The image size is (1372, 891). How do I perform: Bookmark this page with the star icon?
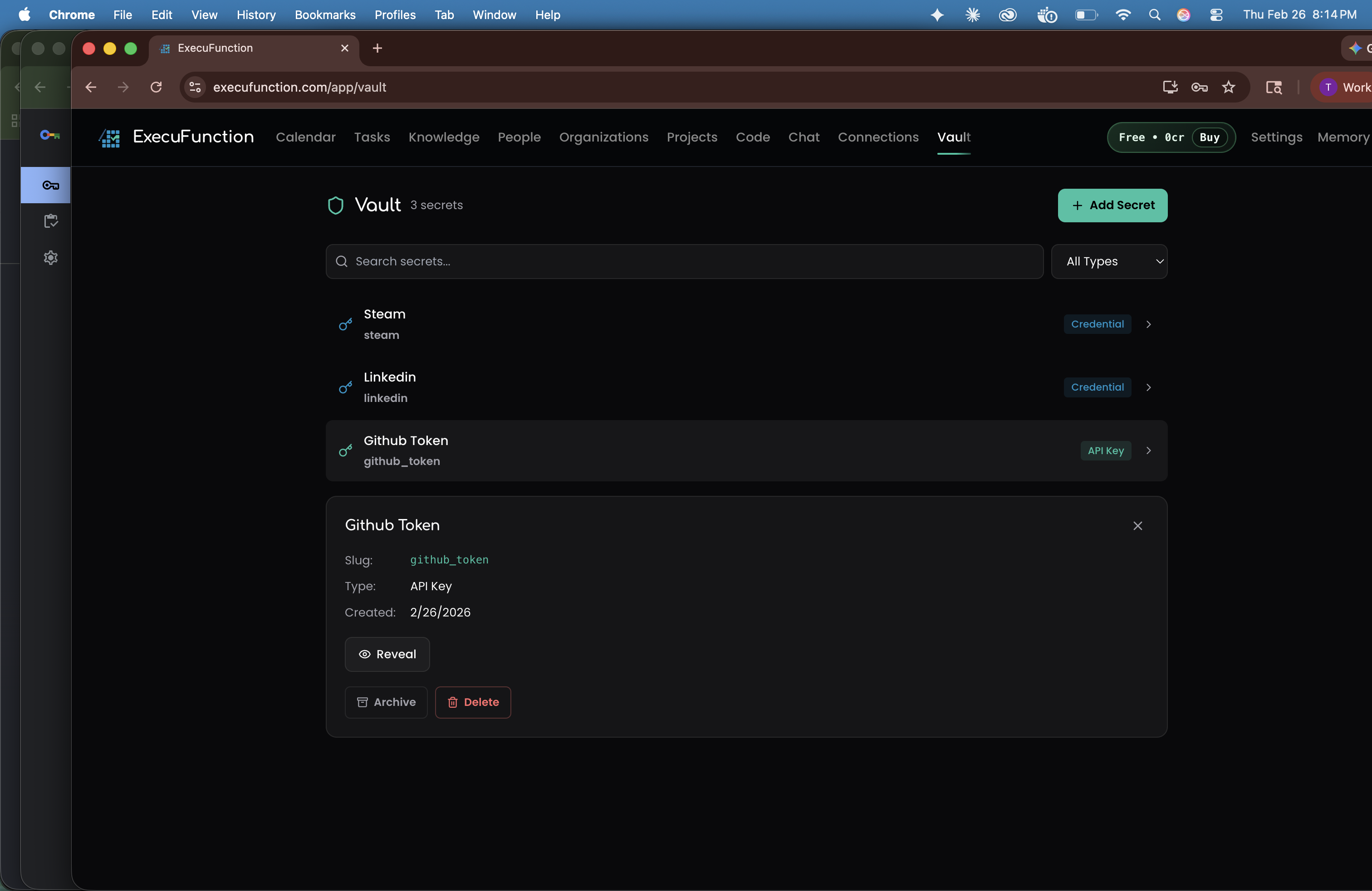[1229, 87]
